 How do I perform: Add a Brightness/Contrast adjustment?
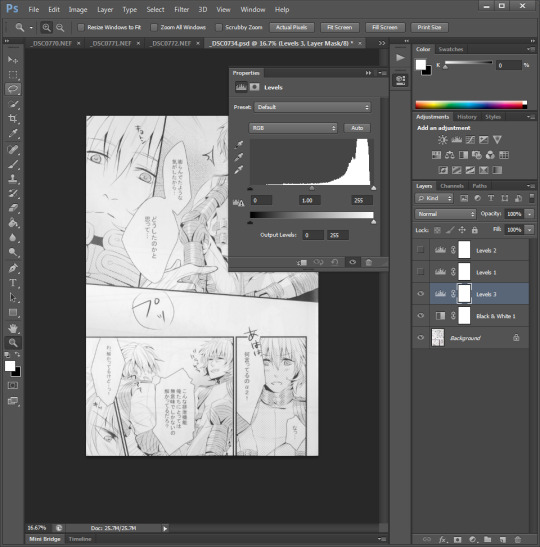(443, 140)
